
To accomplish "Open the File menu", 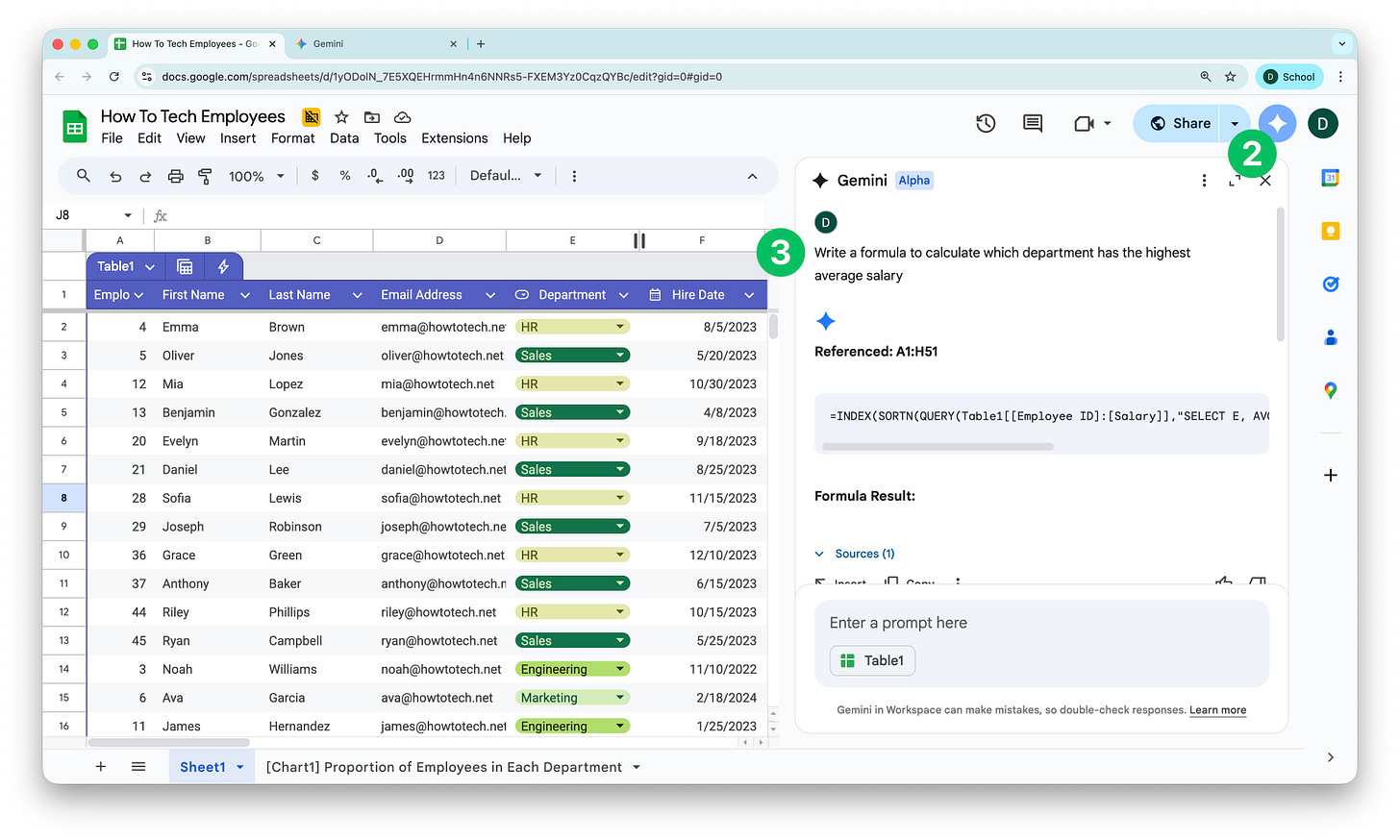I will pyautogui.click(x=112, y=138).
